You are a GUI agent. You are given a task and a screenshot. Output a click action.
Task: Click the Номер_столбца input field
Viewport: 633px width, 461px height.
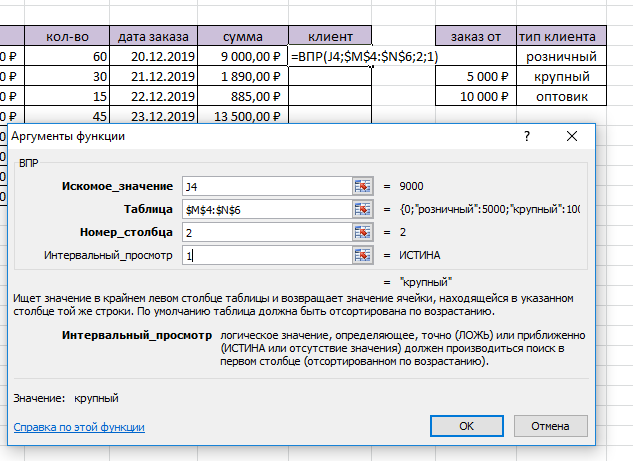(x=267, y=232)
